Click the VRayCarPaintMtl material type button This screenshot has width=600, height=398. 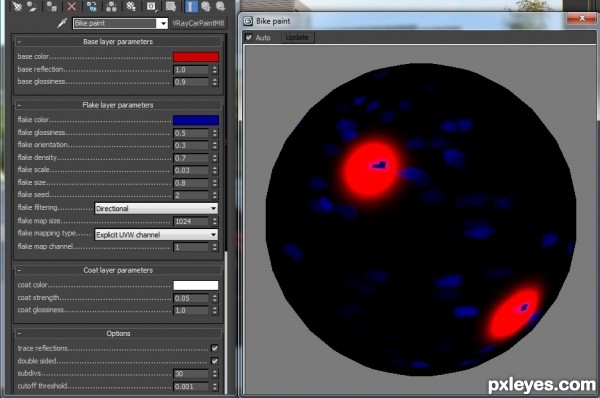click(x=198, y=23)
